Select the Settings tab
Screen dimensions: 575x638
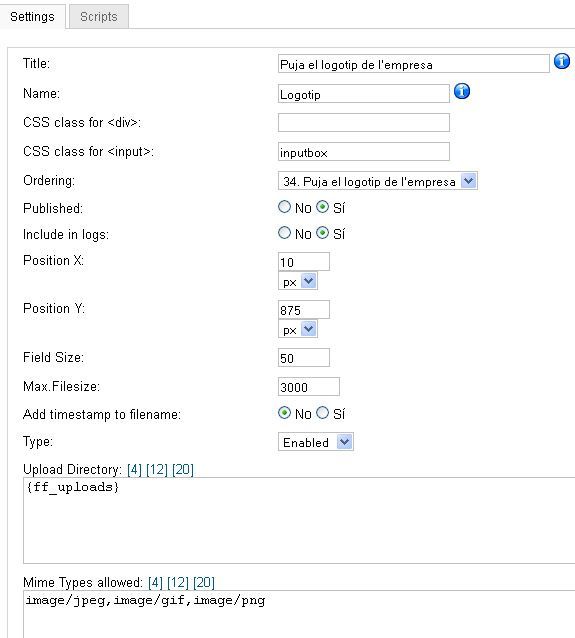[x=33, y=17]
